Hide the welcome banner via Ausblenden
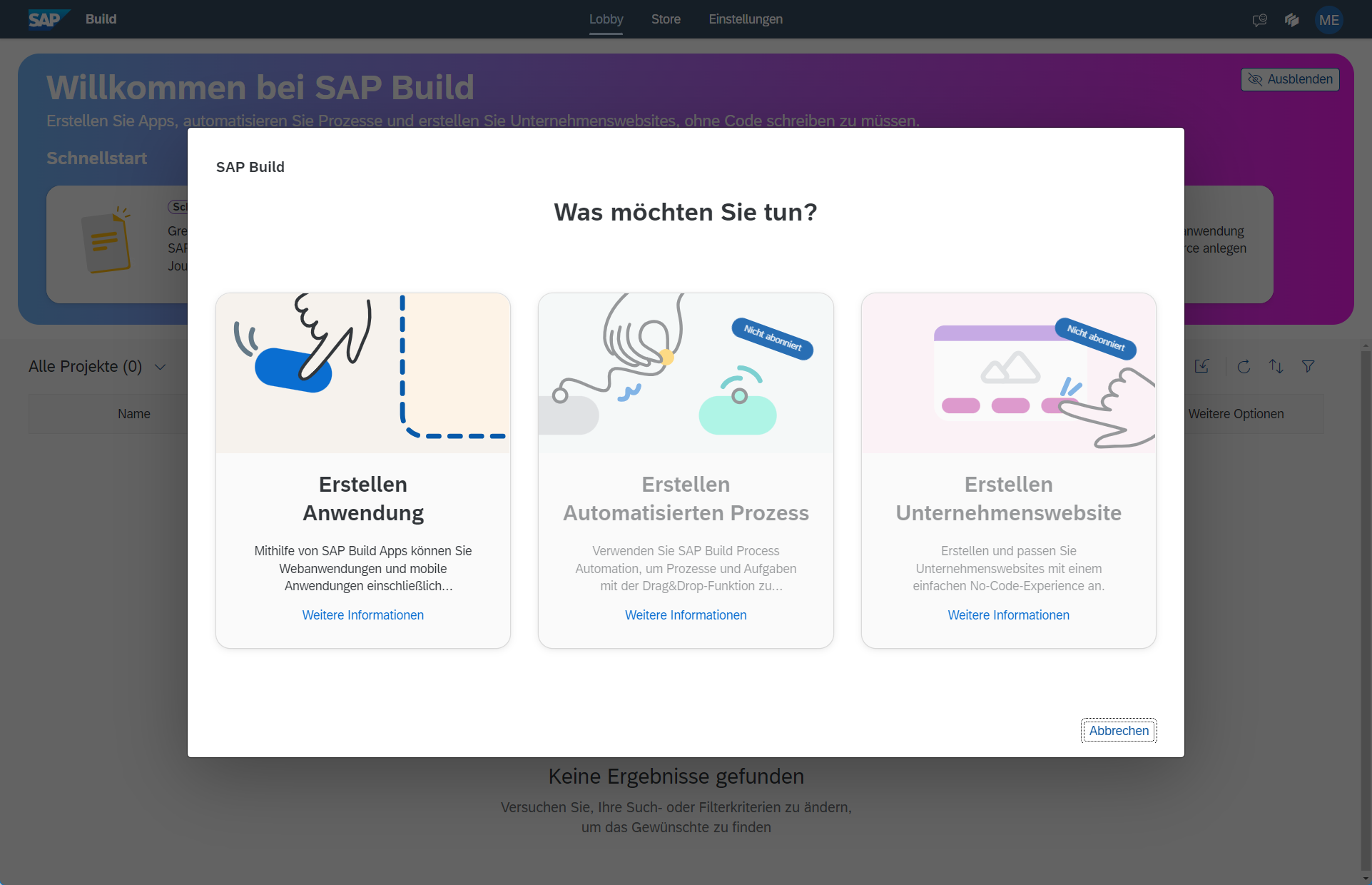The width and height of the screenshot is (1372, 885). point(1289,79)
